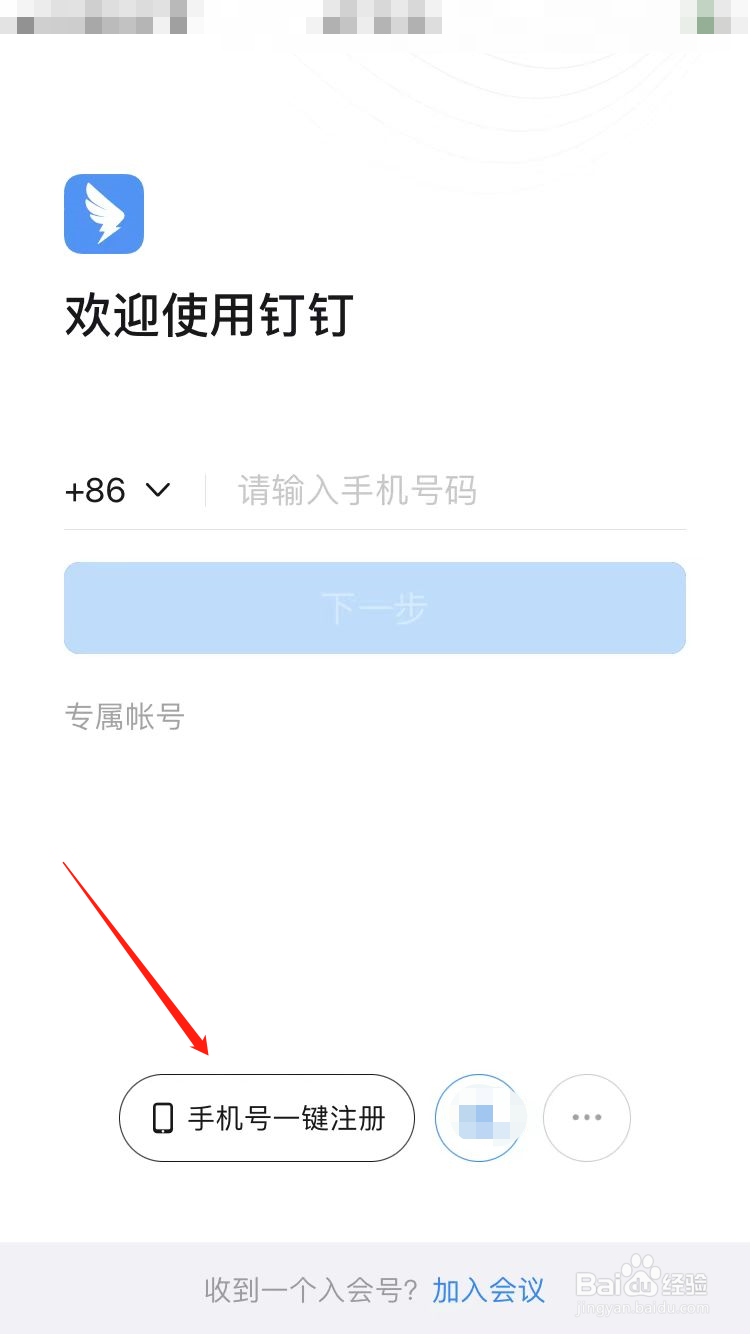Tap the 手机号一键注册 button
The image size is (750, 1334).
point(267,1118)
